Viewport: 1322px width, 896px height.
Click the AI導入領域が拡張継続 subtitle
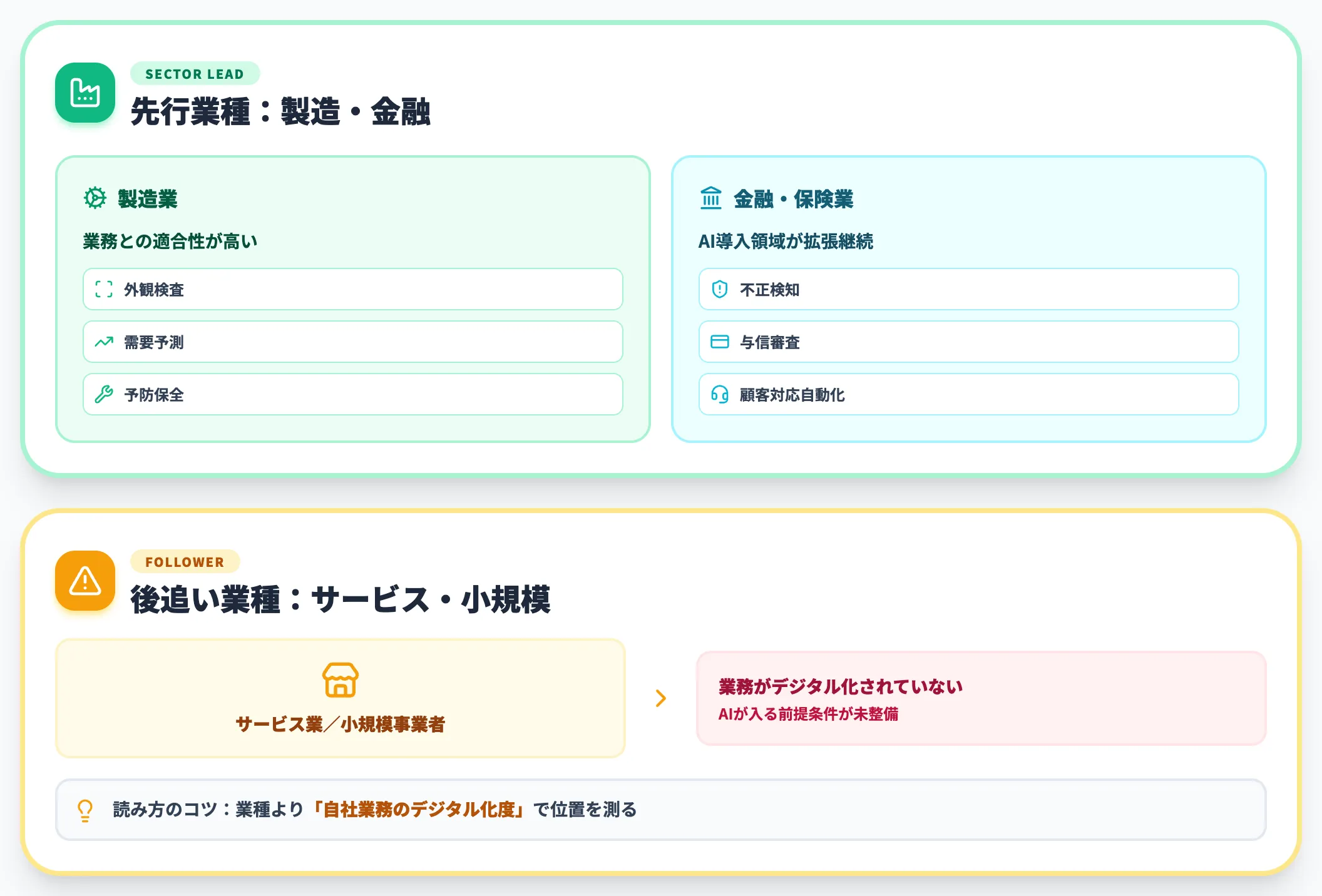(786, 242)
